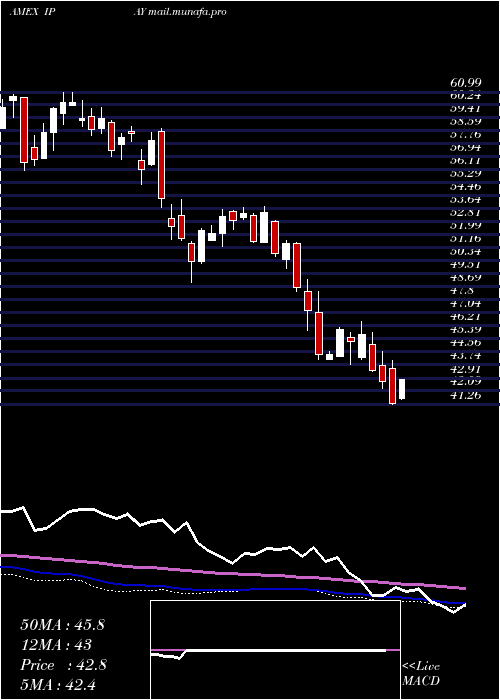Screen dimensions: 500x700
Task: Select the 44.56 price axis label
Action: coord(465,342)
